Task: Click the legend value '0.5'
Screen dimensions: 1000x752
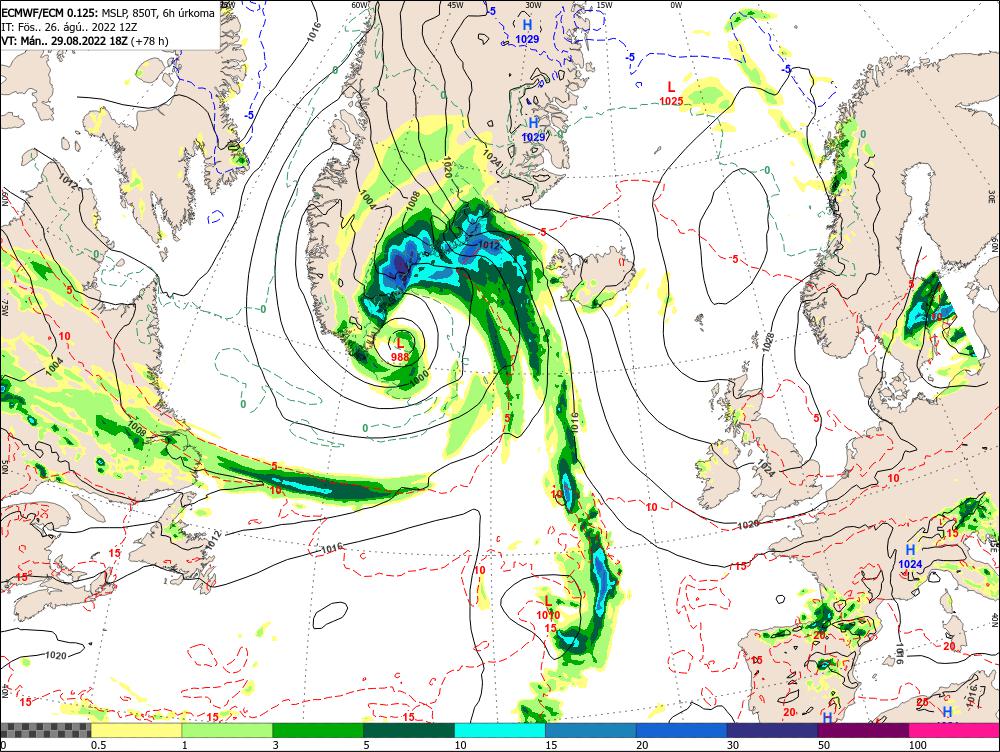Action: click(98, 745)
